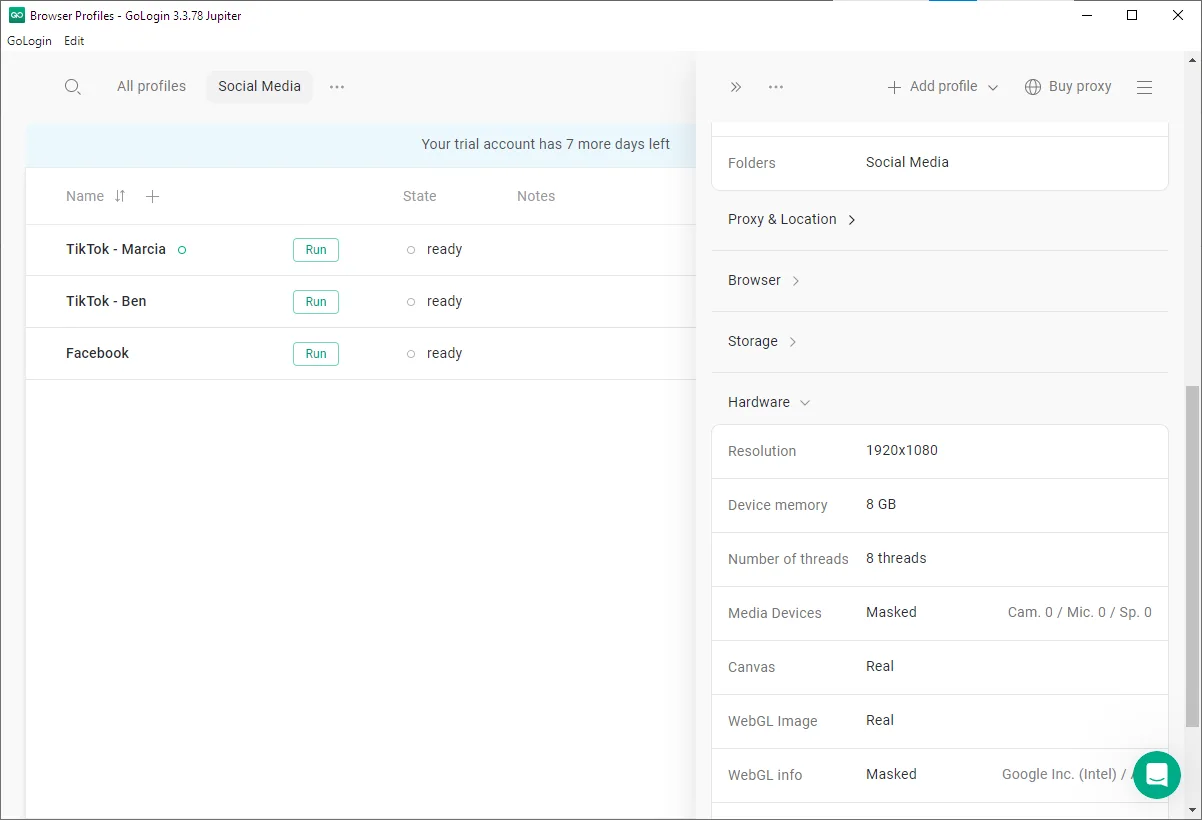Click the Cam. 0 / Mic. 0 / Sp. 0 text
This screenshot has width=1202, height=820.
pyautogui.click(x=1080, y=613)
